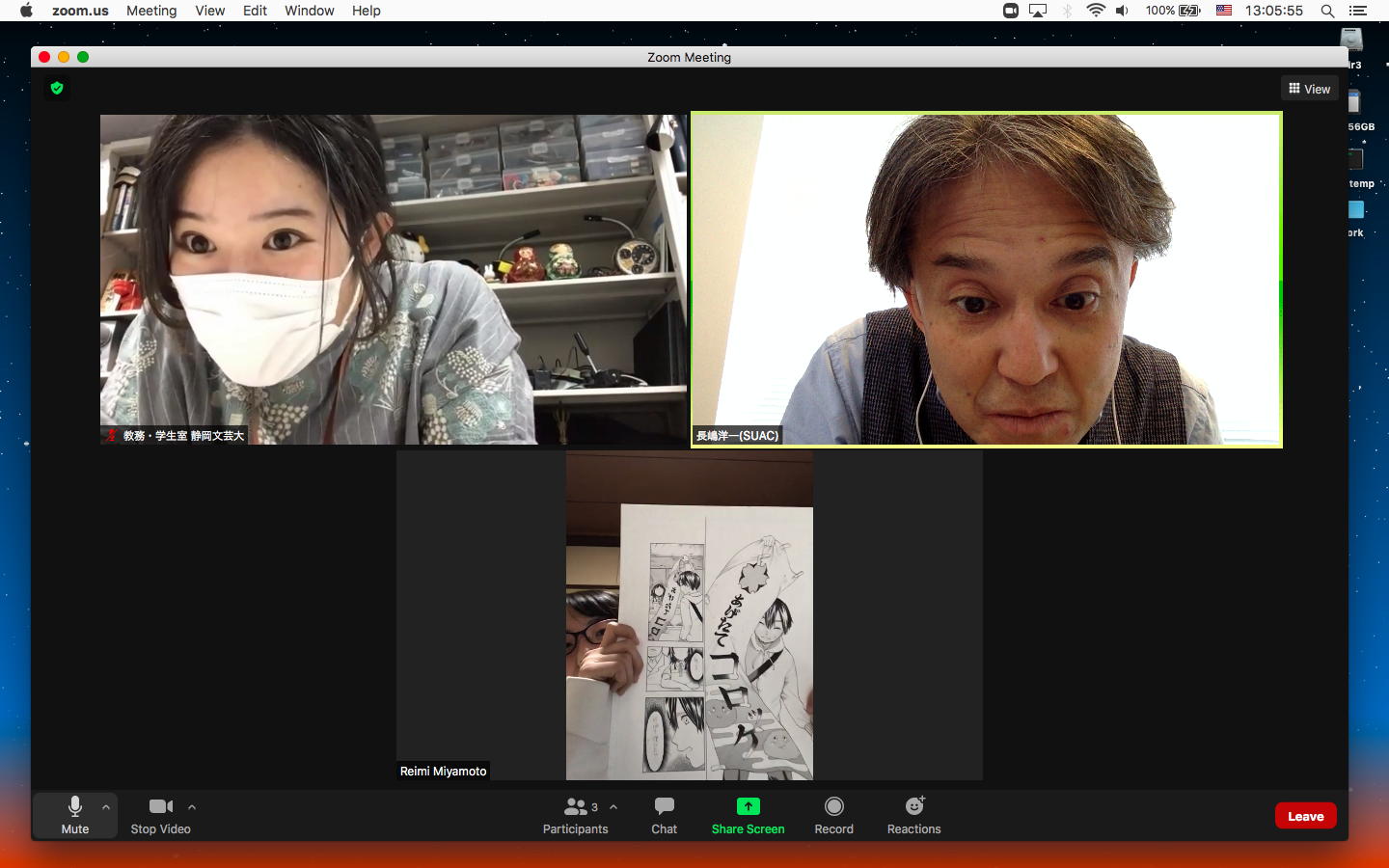Open the Help menu
Image resolution: width=1389 pixels, height=868 pixels.
tap(367, 11)
